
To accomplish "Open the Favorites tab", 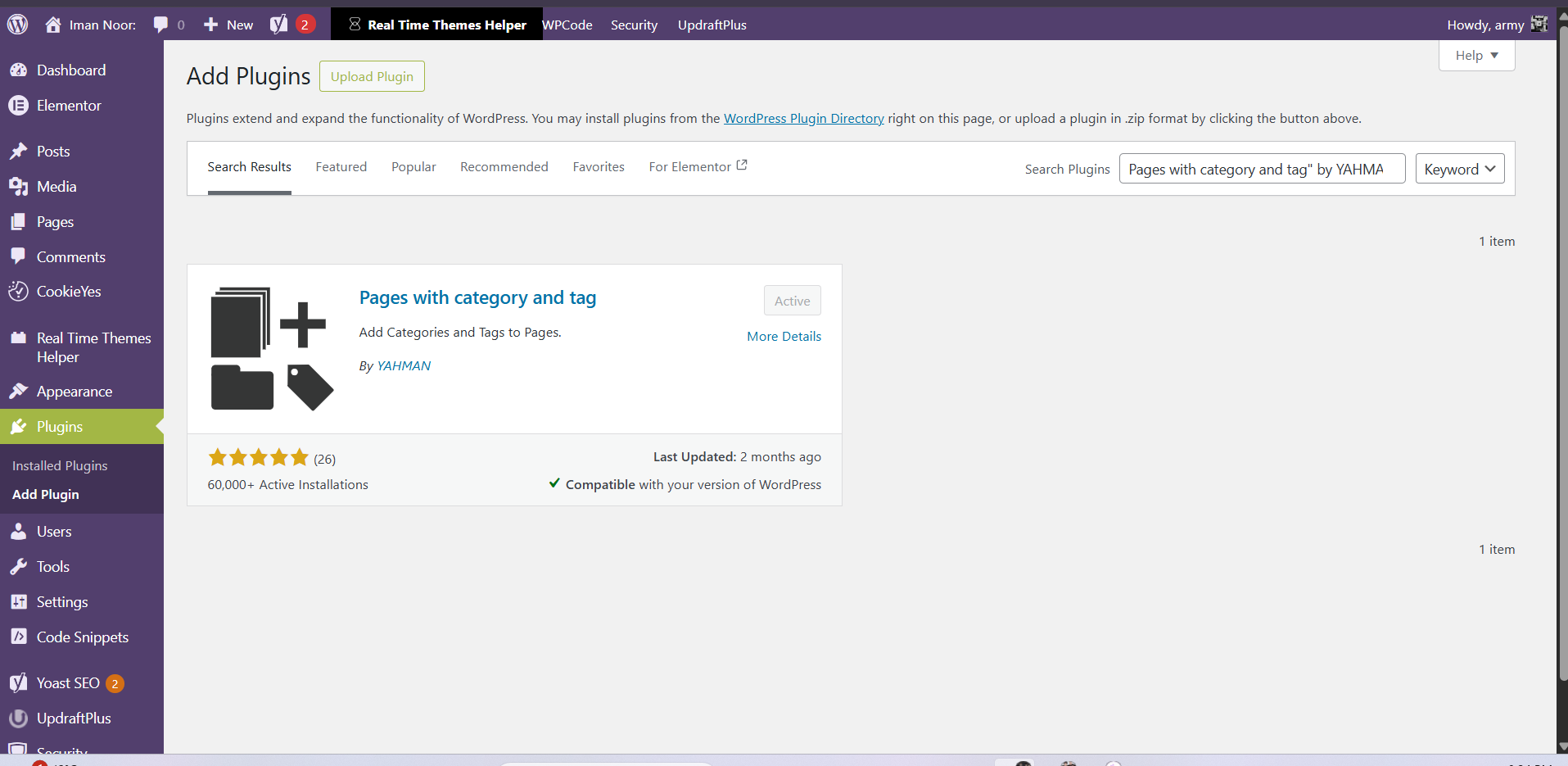I will (599, 167).
